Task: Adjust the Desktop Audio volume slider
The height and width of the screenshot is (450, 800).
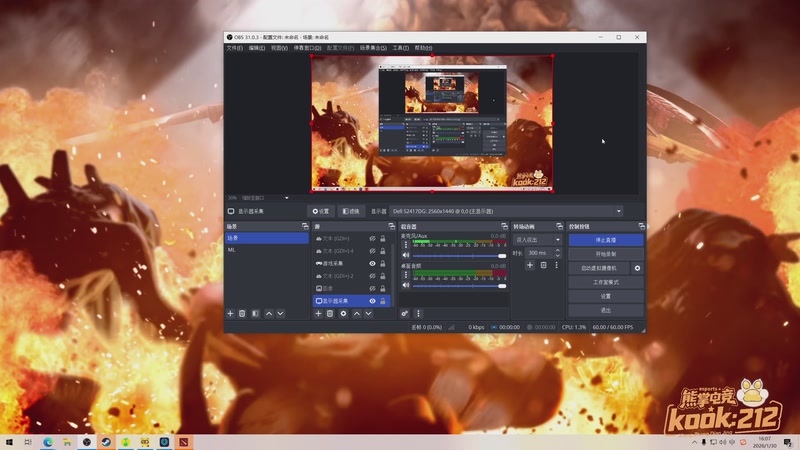Action: click(459, 286)
